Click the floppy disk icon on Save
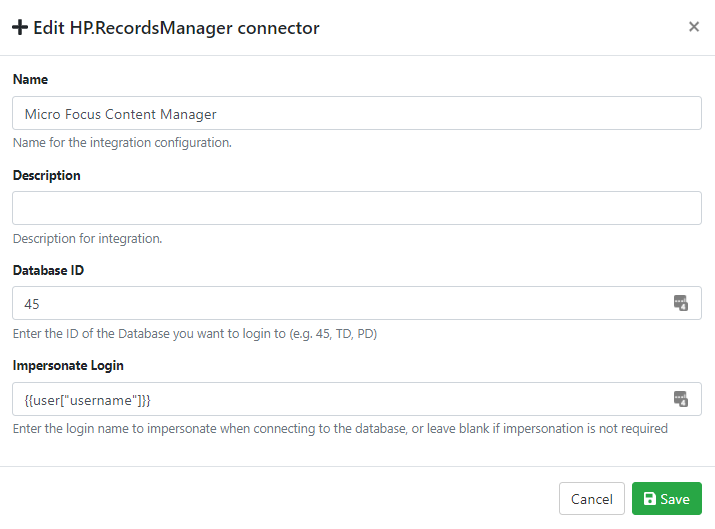Screen dimensions: 715x529 tap(650, 499)
